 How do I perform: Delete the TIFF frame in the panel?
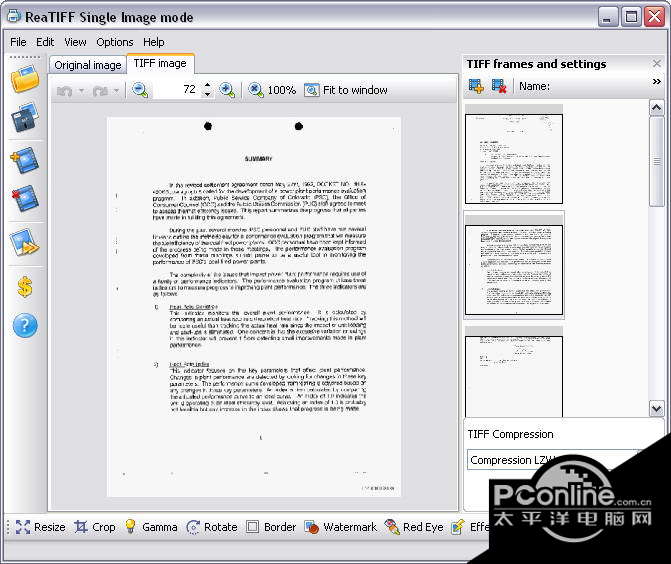point(499,86)
